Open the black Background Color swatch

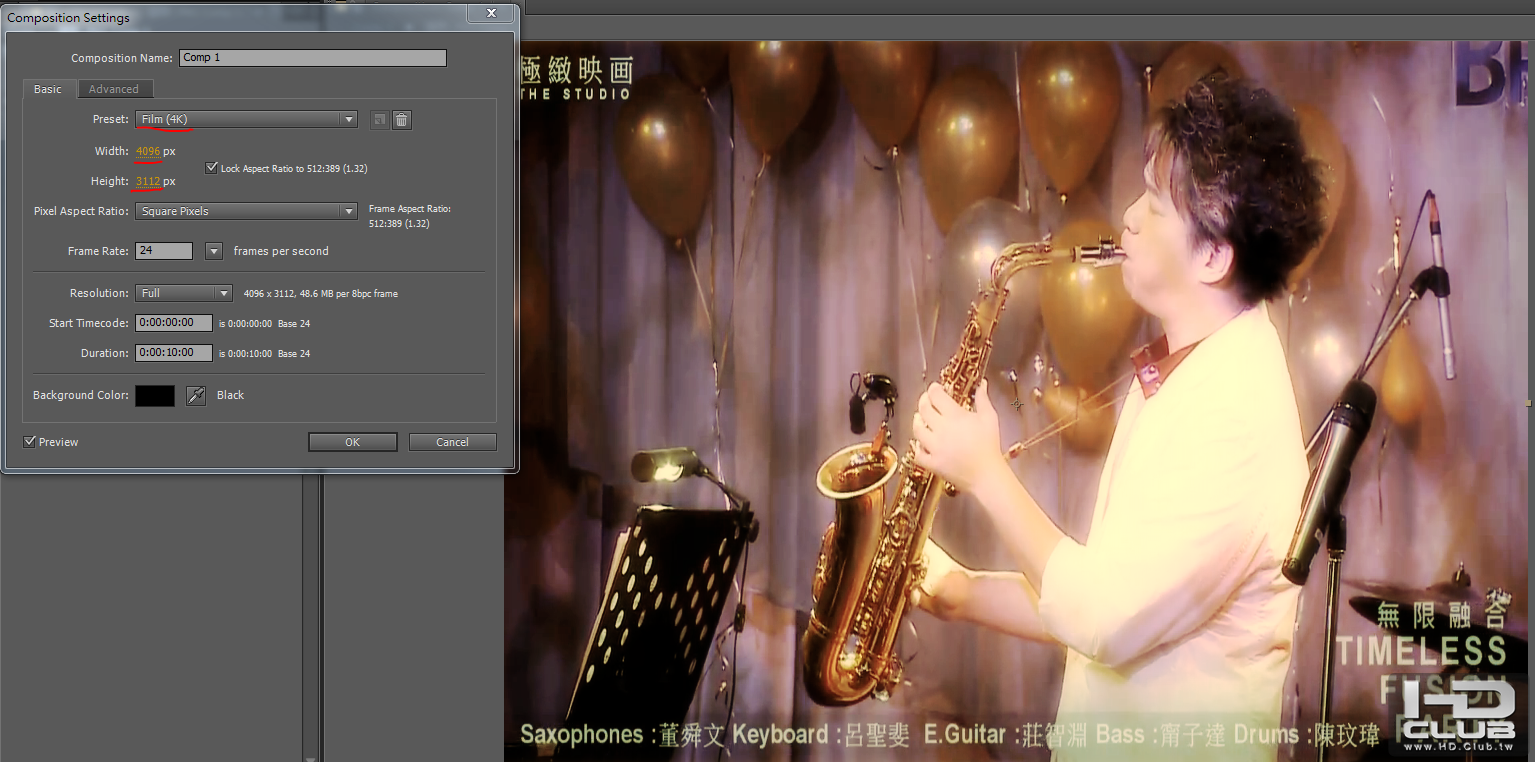[x=155, y=396]
